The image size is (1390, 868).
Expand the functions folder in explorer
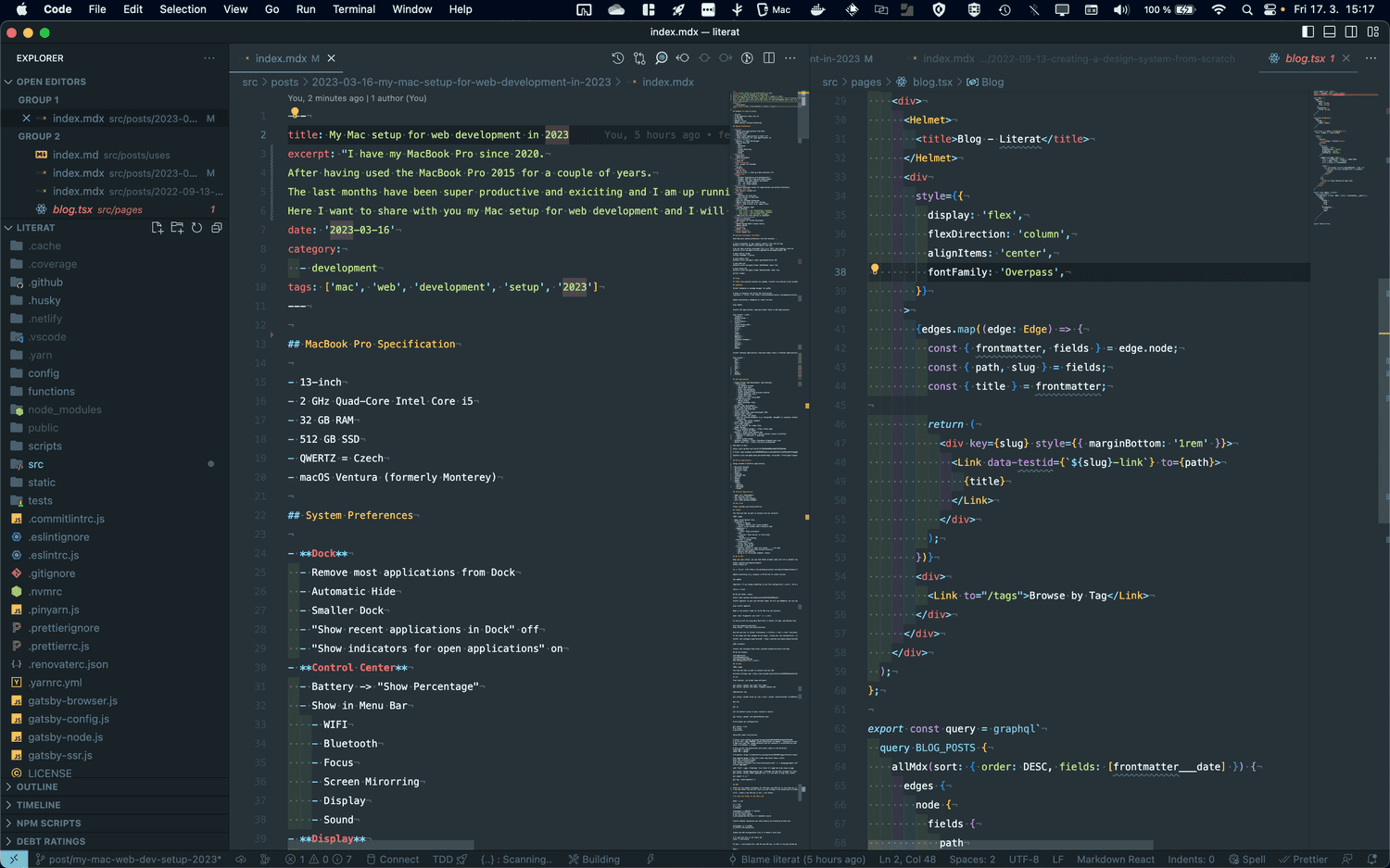click(114, 392)
